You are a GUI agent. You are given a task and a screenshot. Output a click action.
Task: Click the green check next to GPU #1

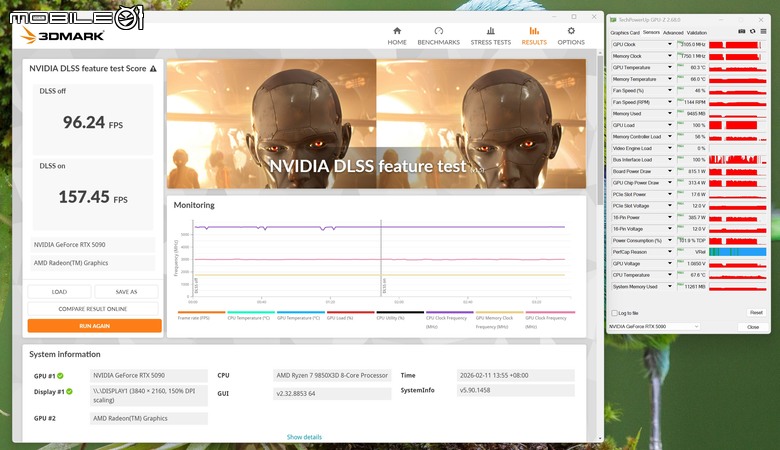tap(60, 376)
